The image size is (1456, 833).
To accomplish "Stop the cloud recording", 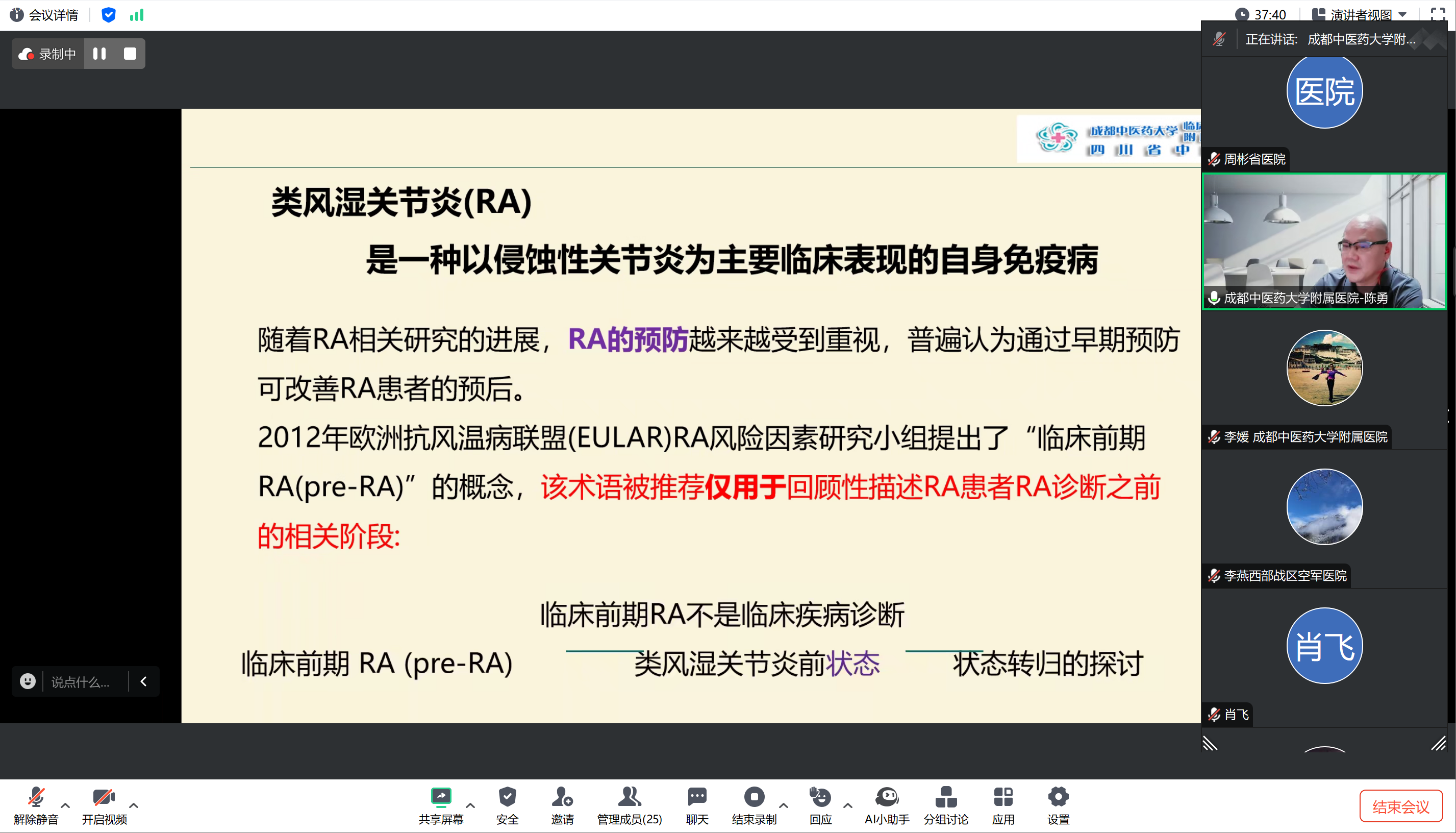I will (x=130, y=53).
